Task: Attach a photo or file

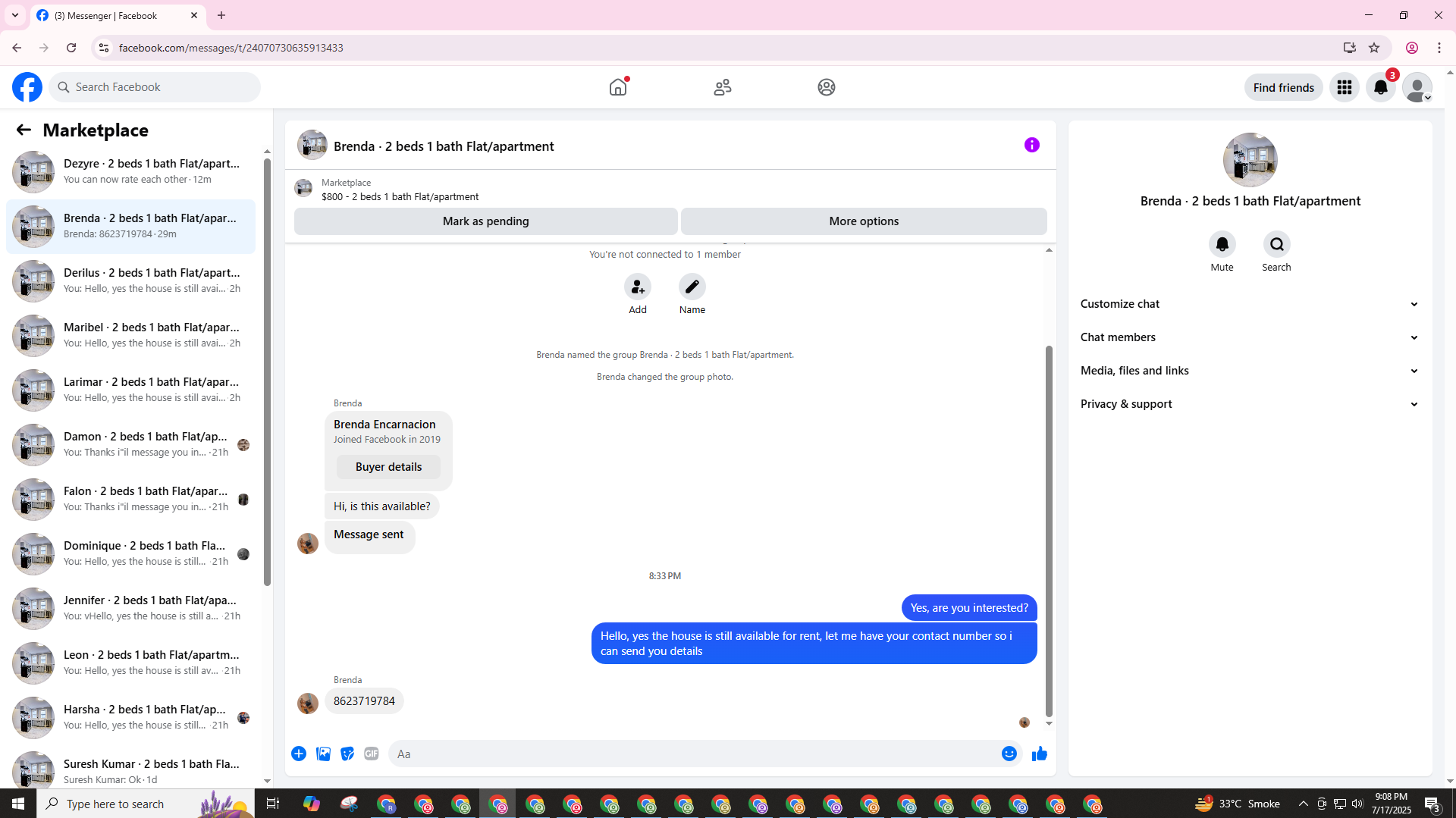Action: 323,754
